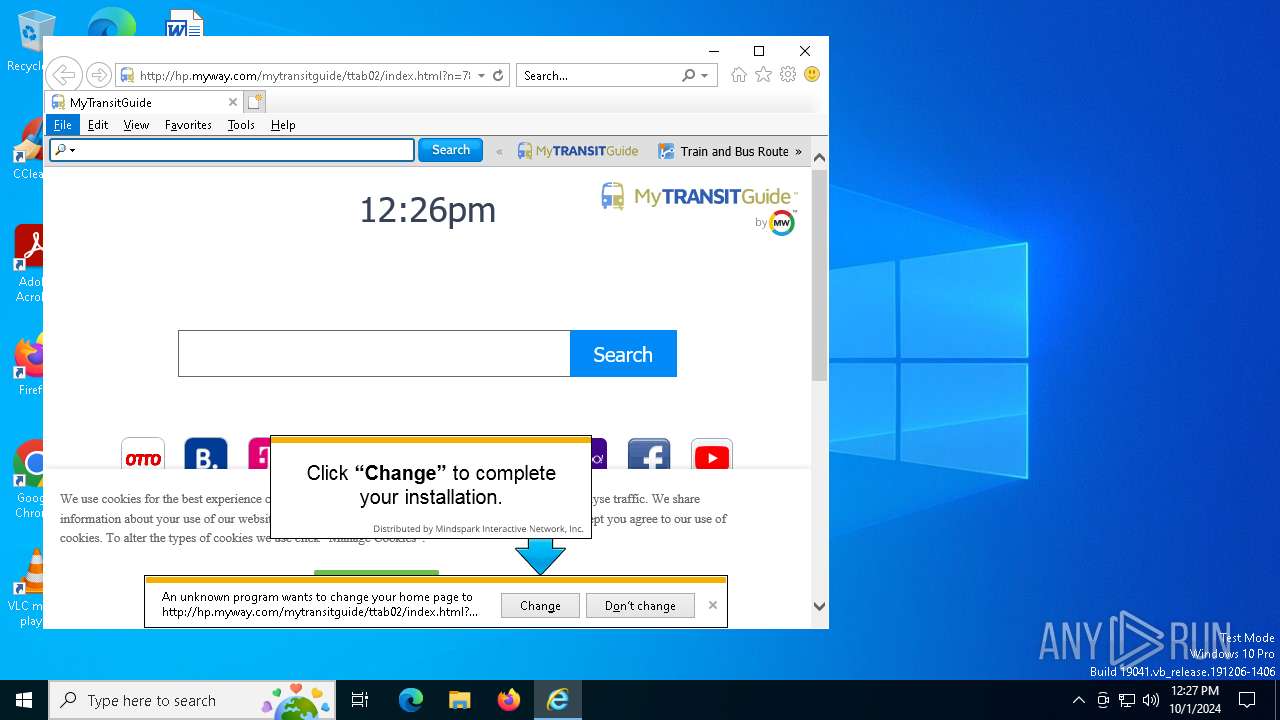Show previous toolbar items with the left chevron
This screenshot has height=720, width=1280.
tap(499, 151)
